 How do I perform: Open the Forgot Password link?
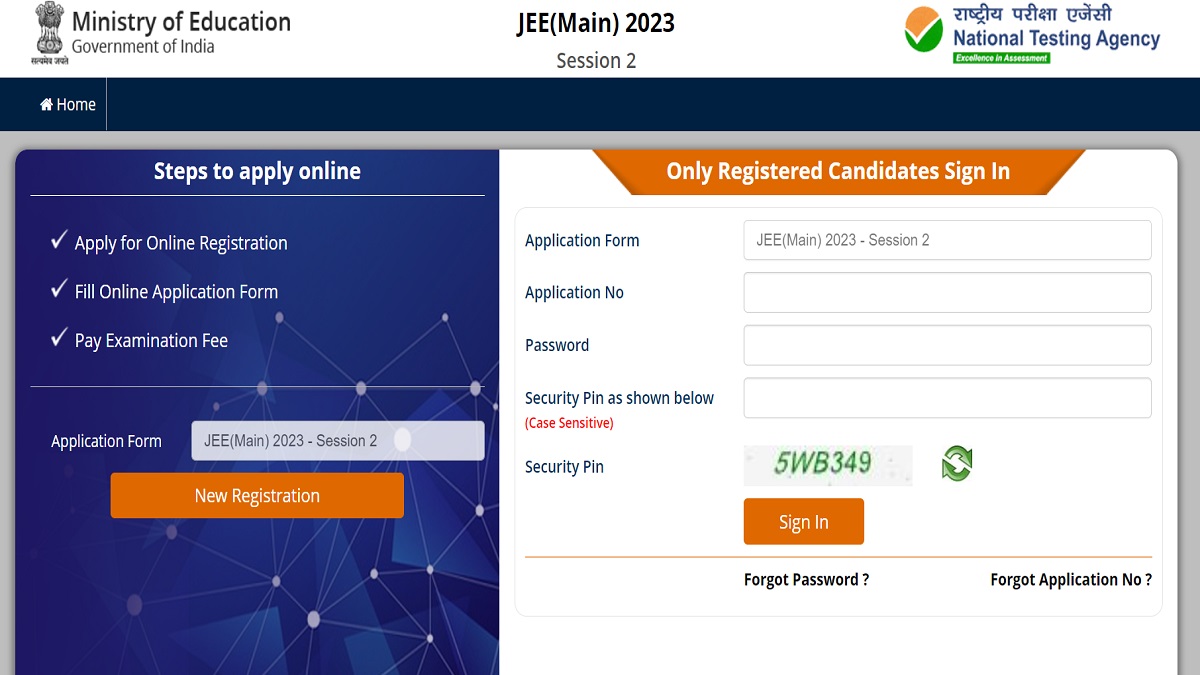point(806,580)
